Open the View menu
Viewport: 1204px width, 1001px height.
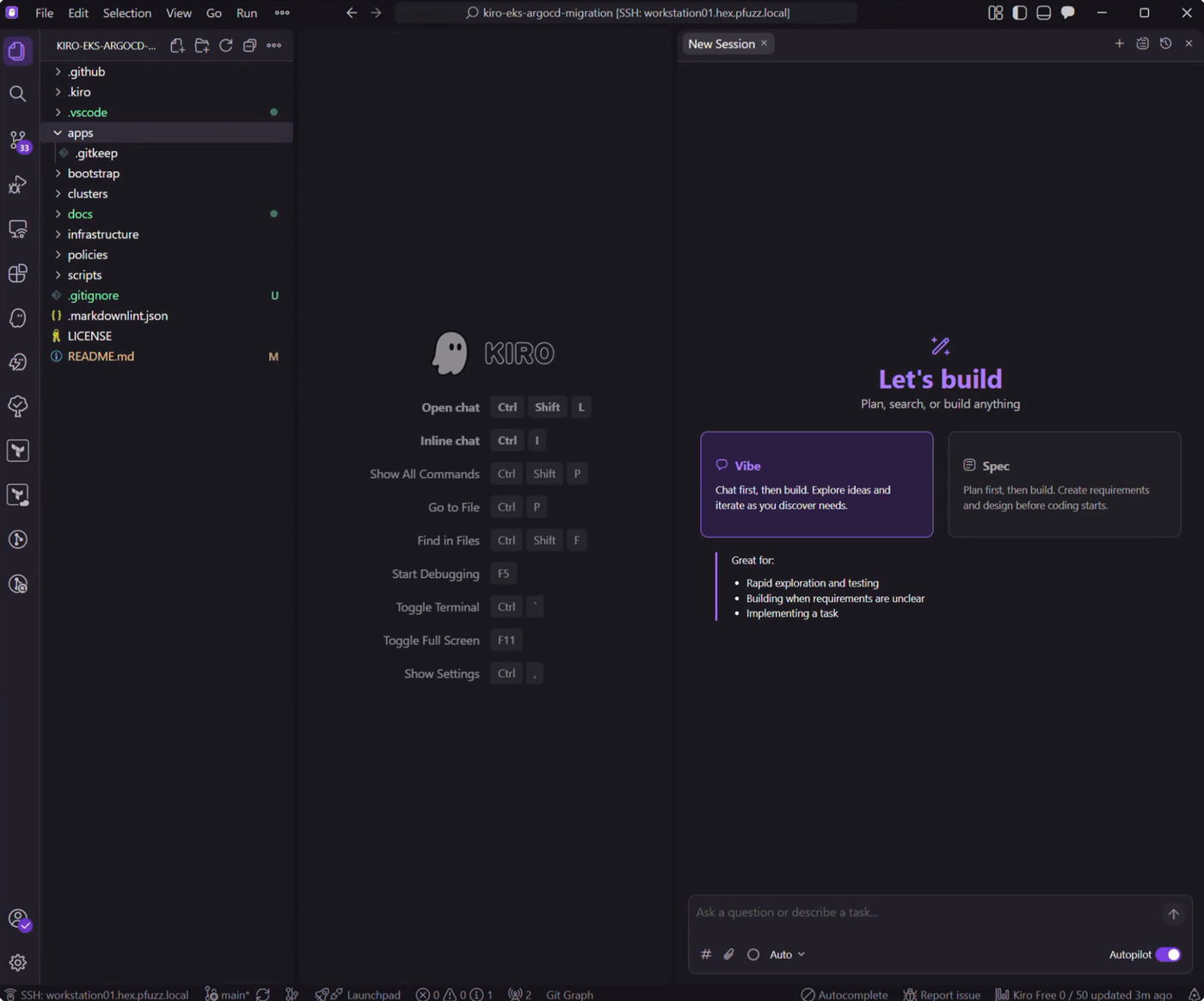click(x=179, y=13)
